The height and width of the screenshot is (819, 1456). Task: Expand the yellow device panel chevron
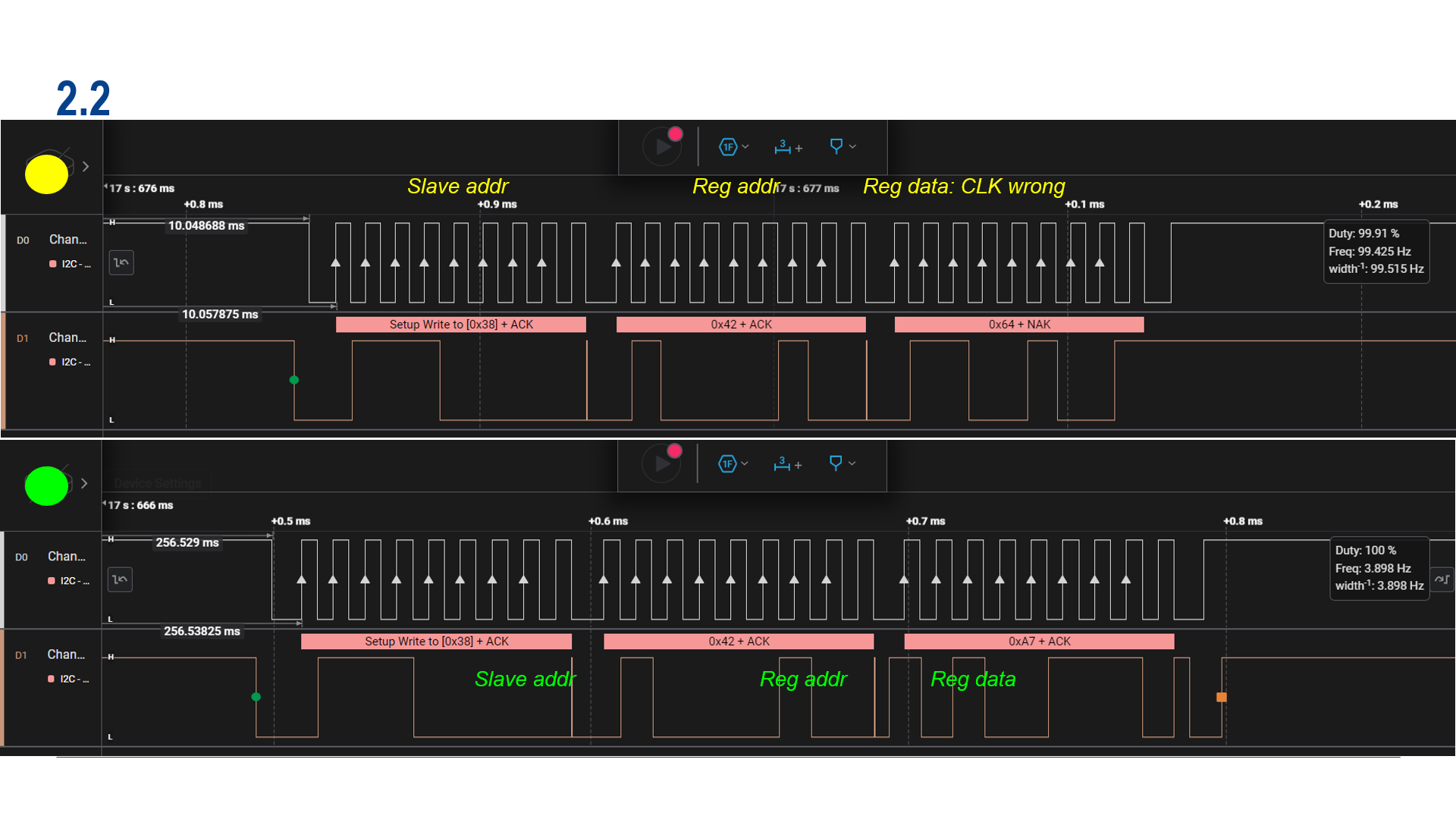click(x=86, y=167)
